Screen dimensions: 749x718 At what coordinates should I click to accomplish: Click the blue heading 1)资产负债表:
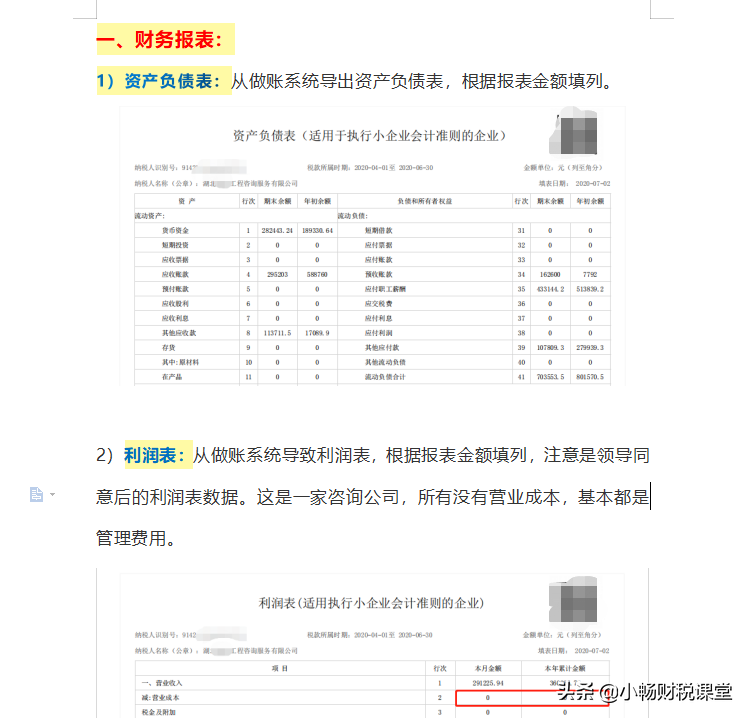pos(159,81)
